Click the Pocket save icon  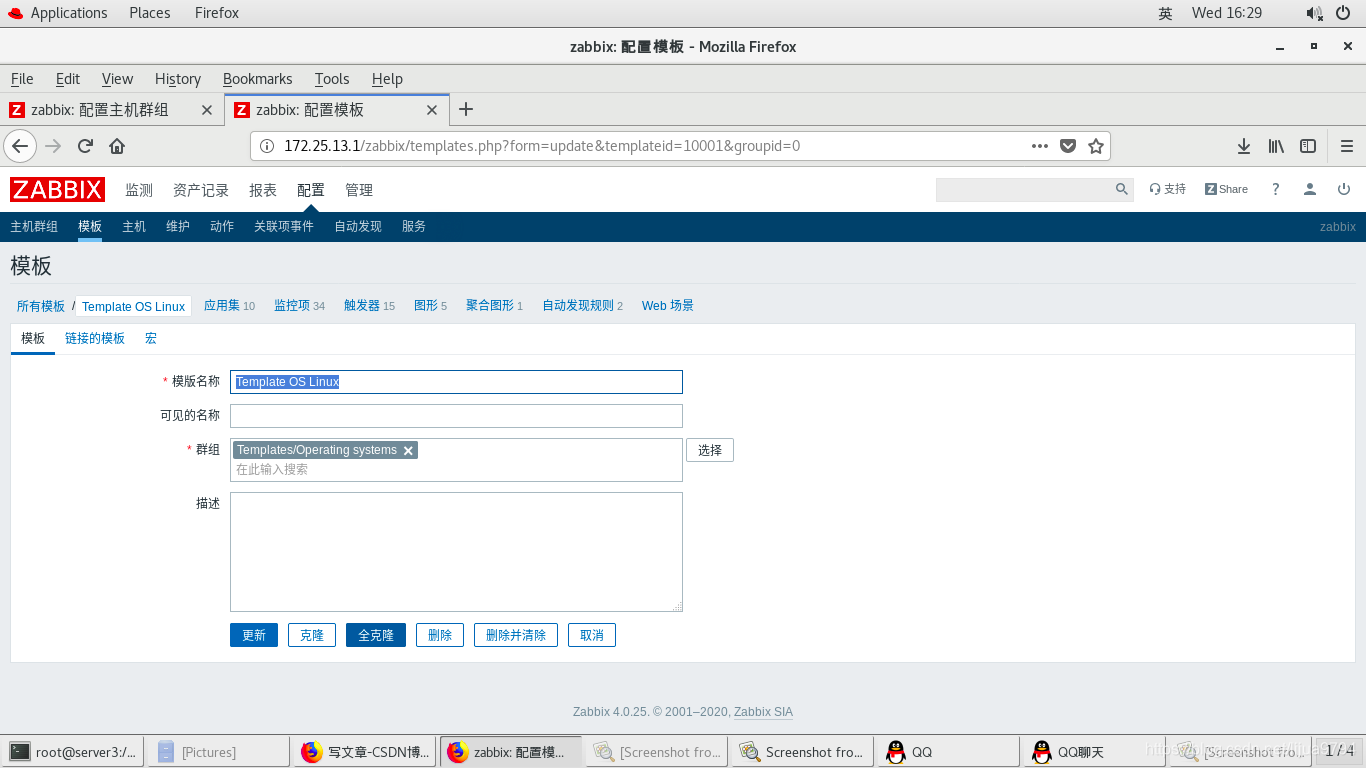[x=1068, y=146]
